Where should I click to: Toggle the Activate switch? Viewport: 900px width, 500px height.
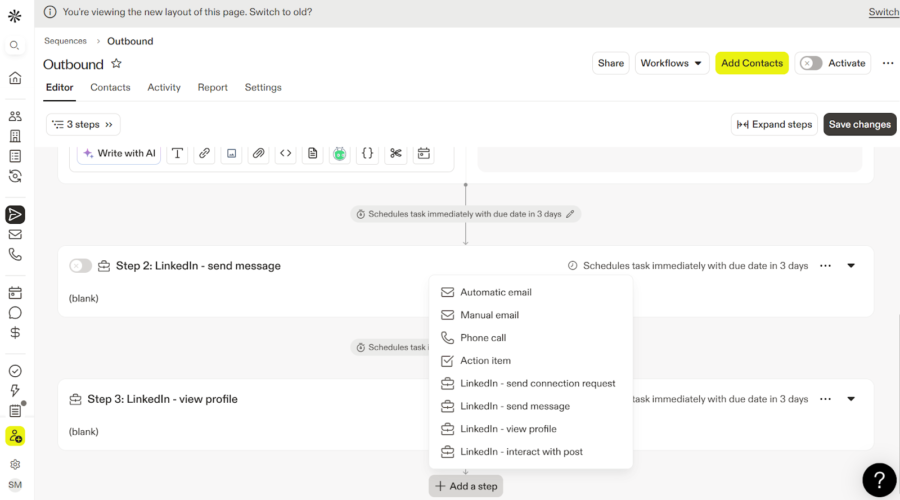811,63
